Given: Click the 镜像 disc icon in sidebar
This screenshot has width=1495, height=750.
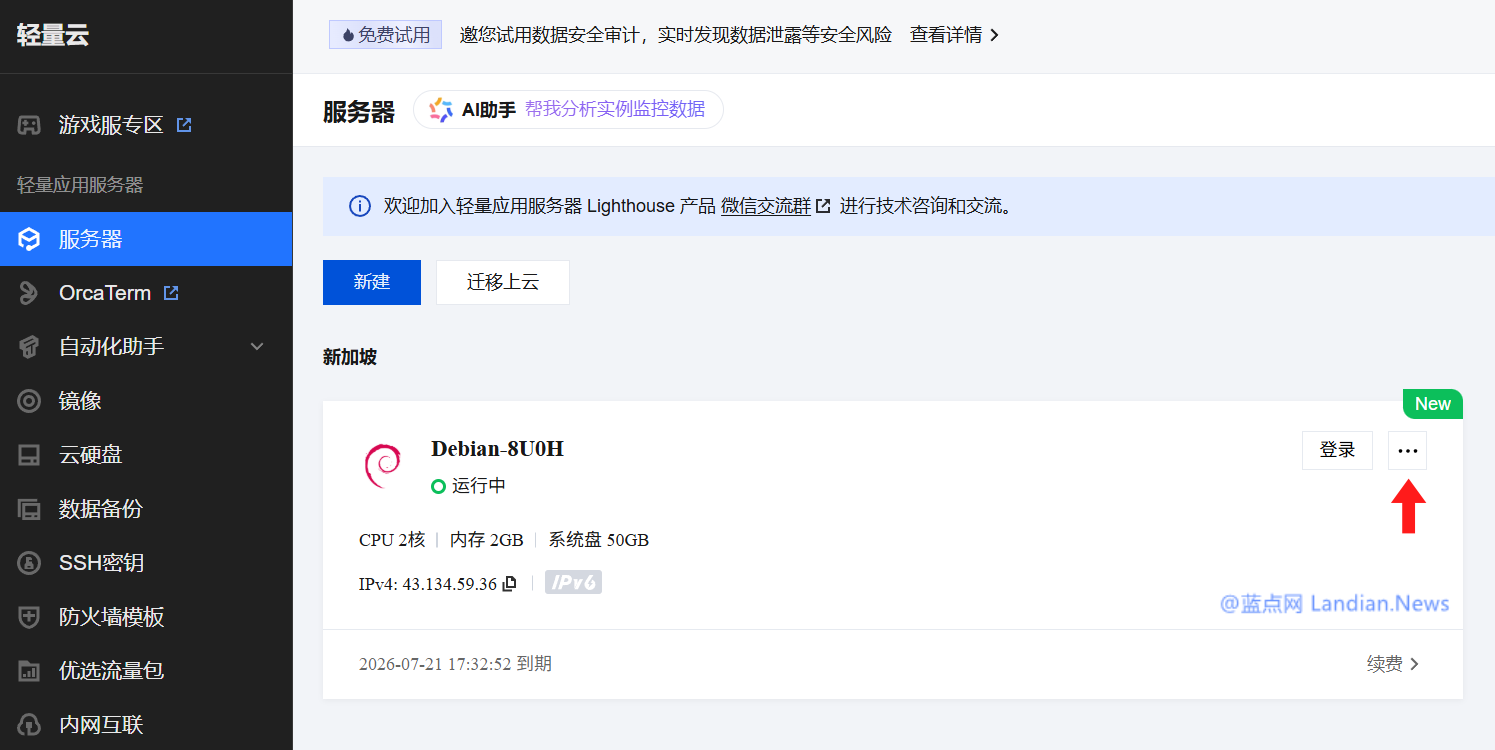Looking at the screenshot, I should [29, 401].
